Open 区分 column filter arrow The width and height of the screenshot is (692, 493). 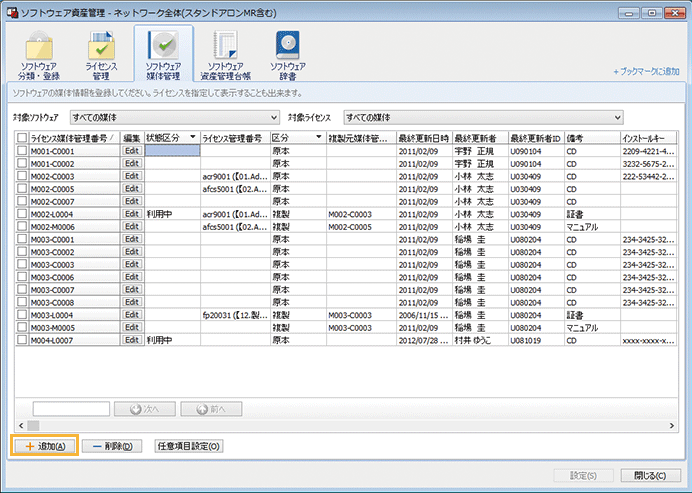319,137
